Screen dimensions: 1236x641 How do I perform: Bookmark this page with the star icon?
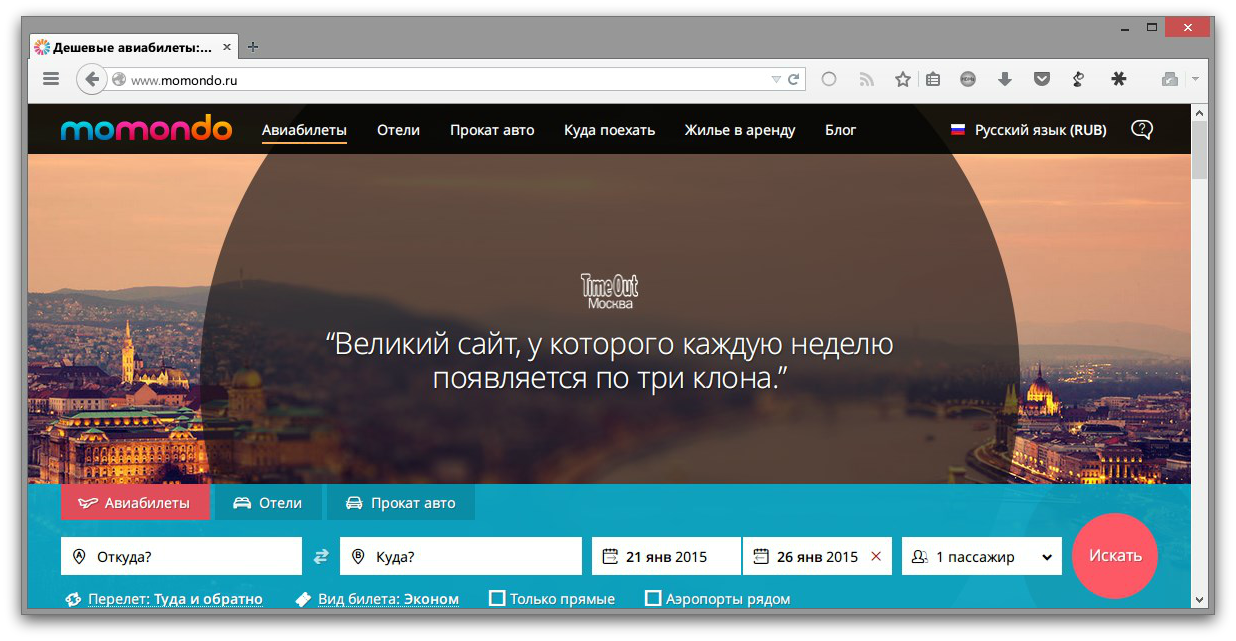coord(903,79)
